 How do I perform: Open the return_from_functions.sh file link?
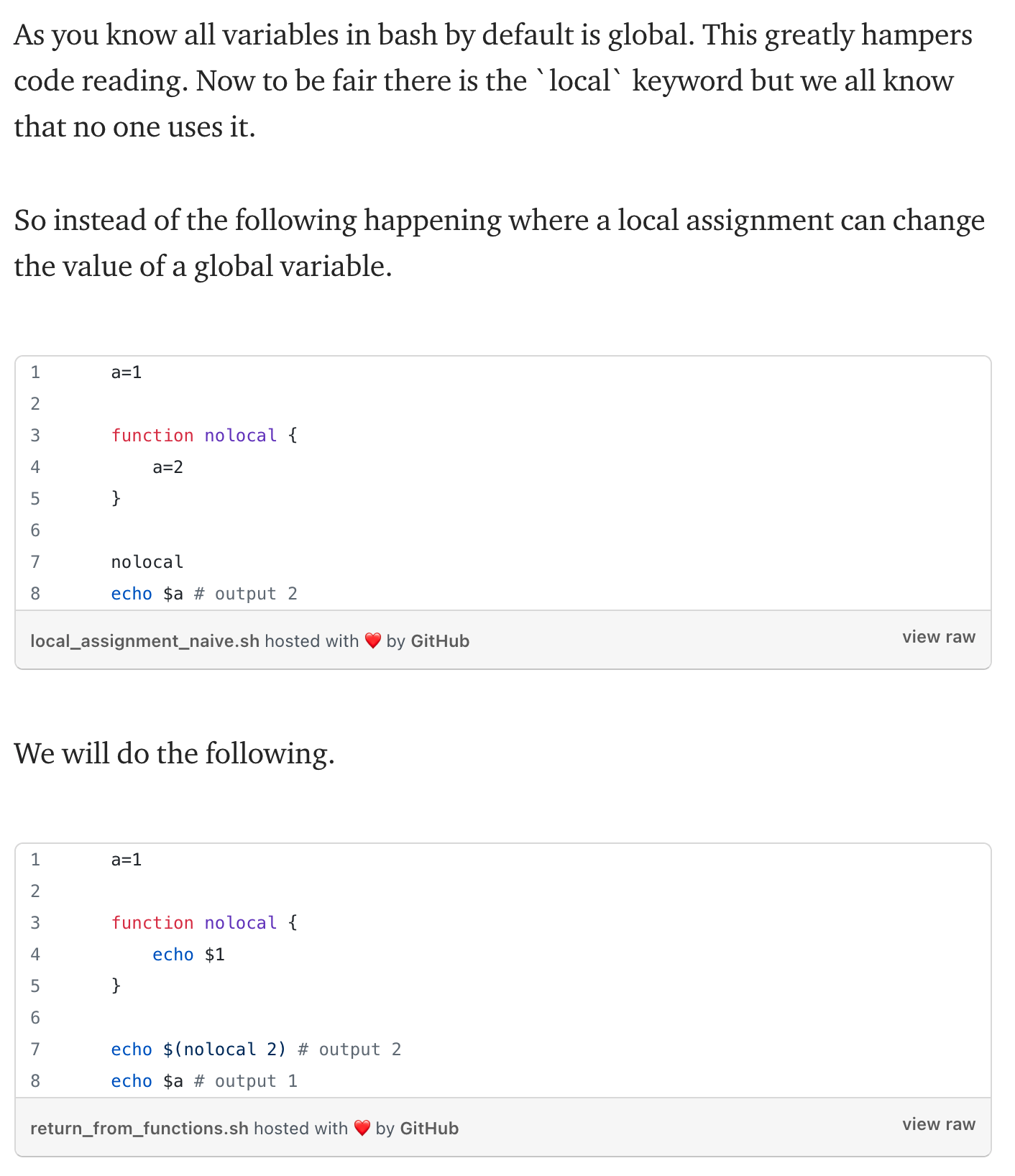[x=139, y=1128]
